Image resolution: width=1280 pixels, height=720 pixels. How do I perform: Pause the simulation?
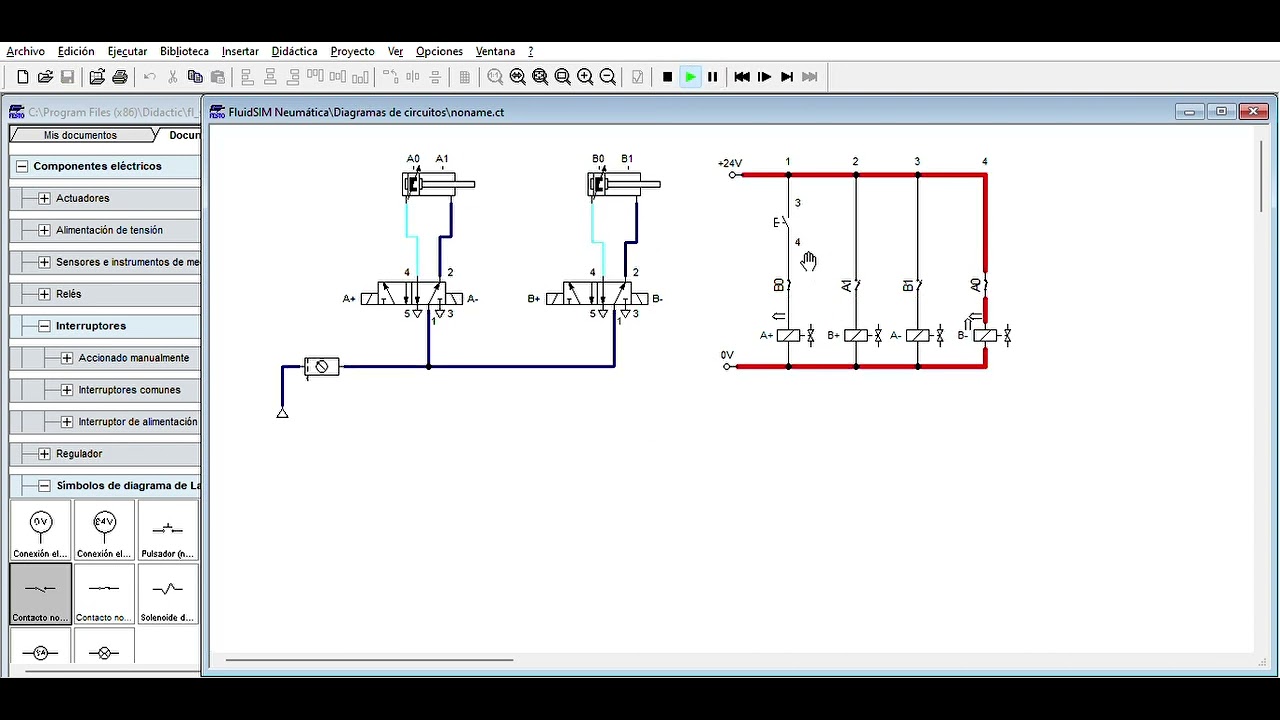pyautogui.click(x=712, y=77)
